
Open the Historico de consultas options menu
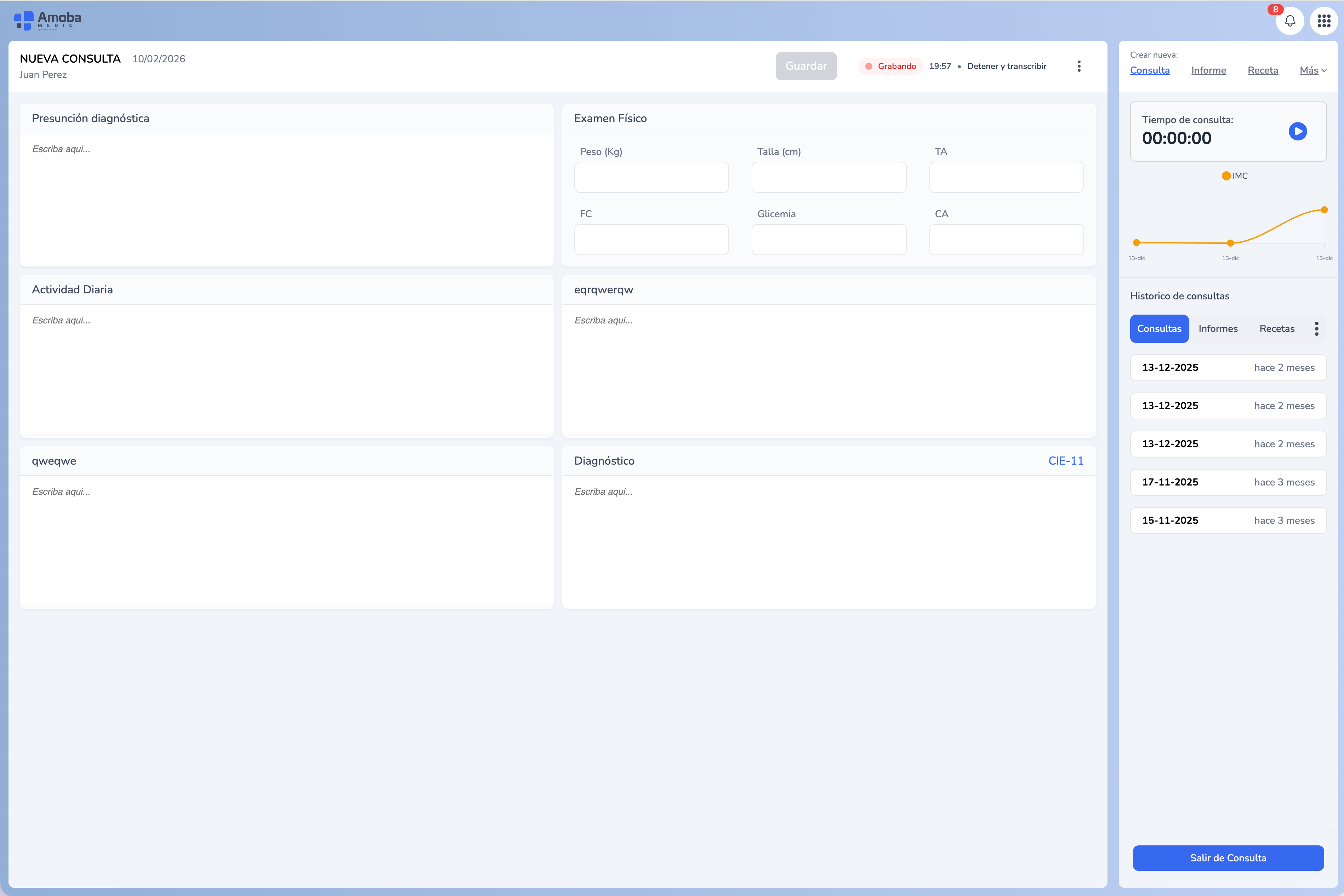pyautogui.click(x=1316, y=329)
